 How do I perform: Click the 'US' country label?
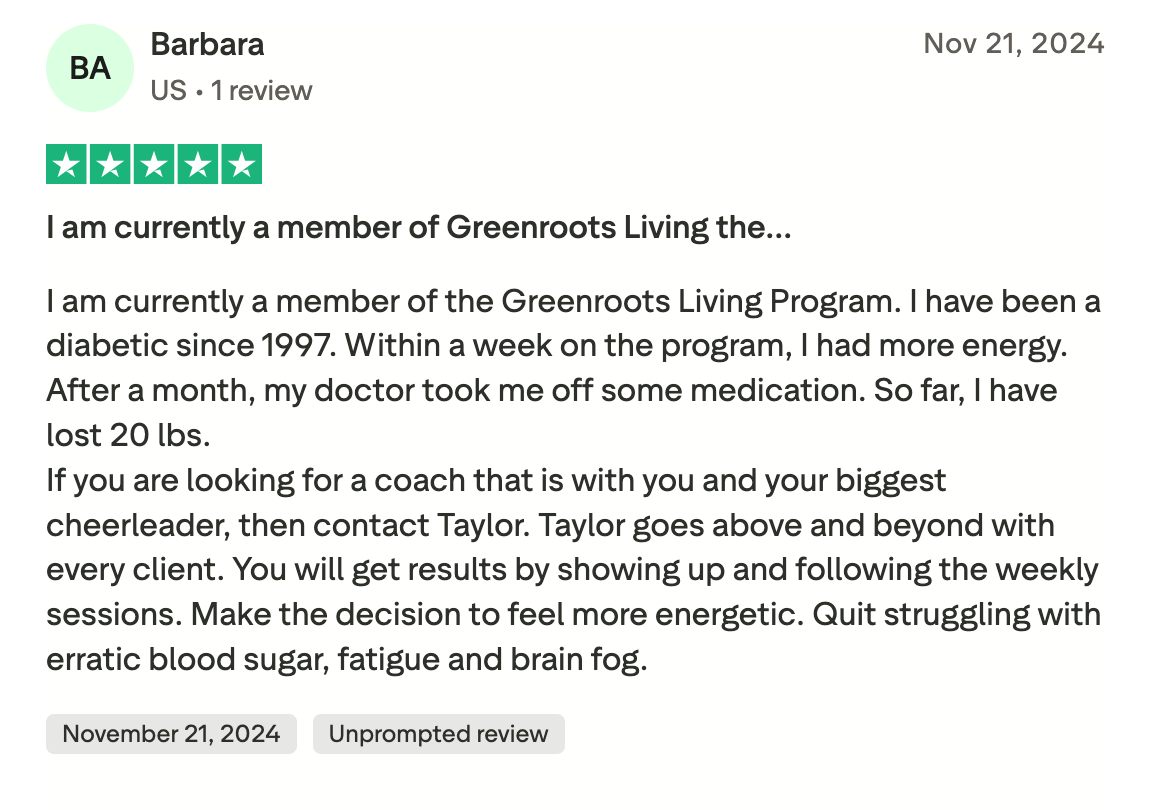[x=168, y=91]
